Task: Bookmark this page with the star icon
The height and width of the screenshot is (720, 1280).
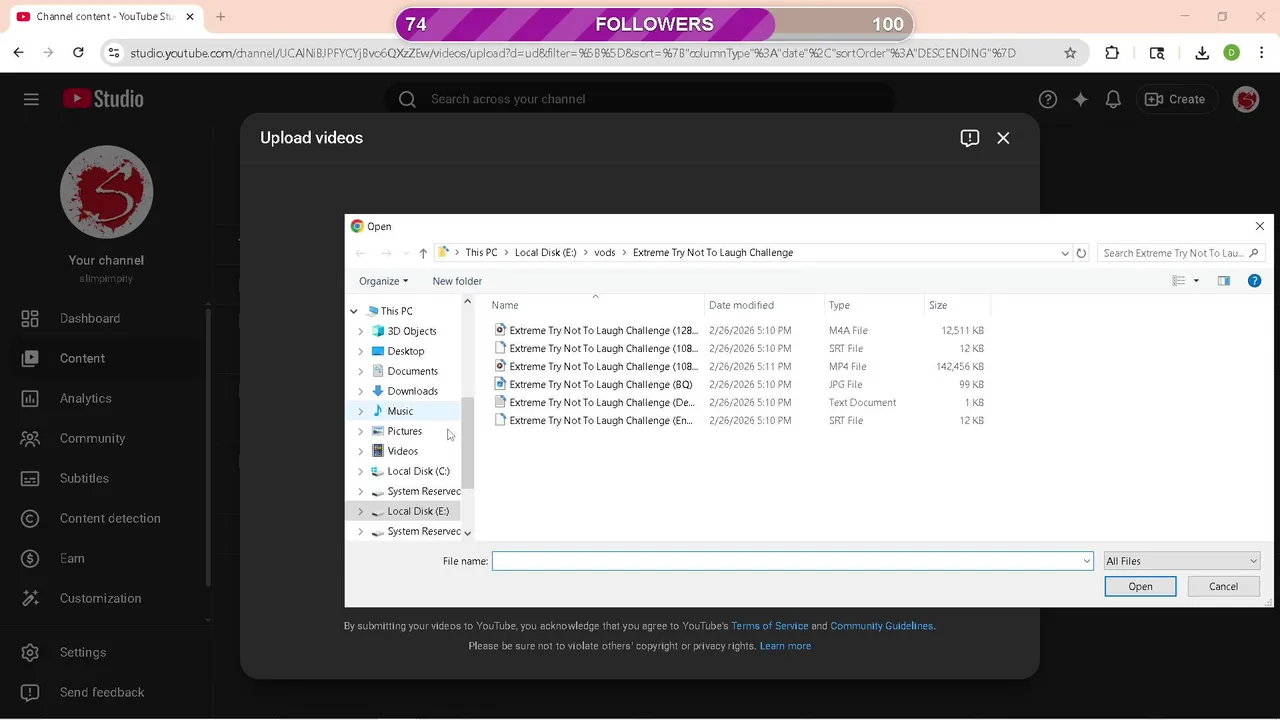Action: (x=1070, y=53)
